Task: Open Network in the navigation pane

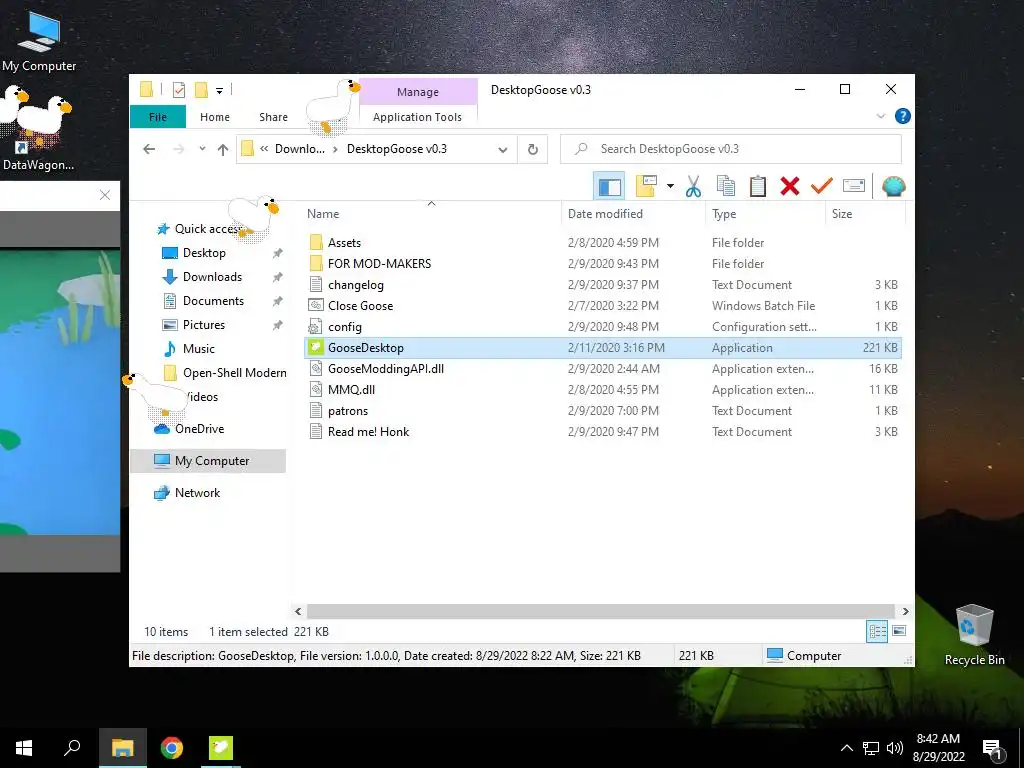Action: point(197,493)
